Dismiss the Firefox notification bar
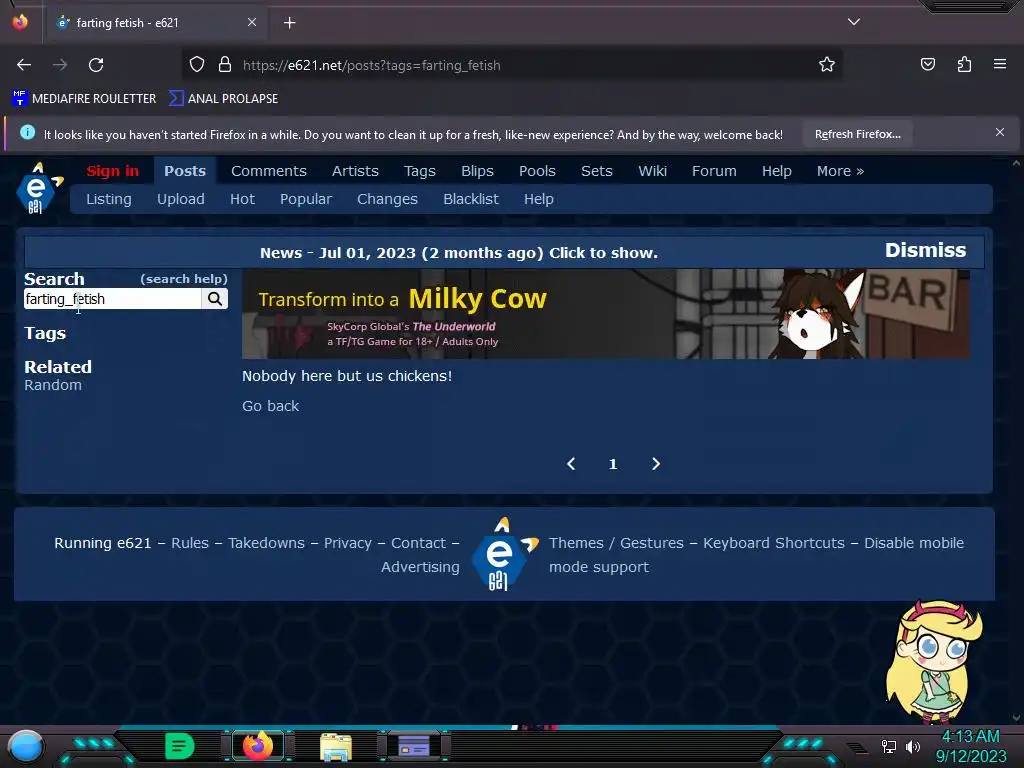Viewport: 1024px width, 768px height. click(1000, 133)
